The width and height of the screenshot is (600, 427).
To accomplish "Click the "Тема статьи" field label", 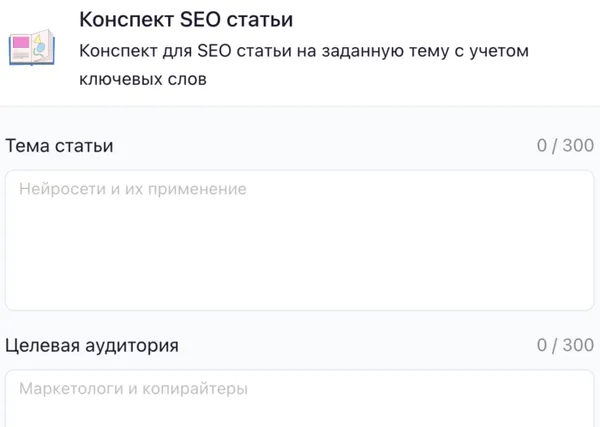I will click(60, 146).
